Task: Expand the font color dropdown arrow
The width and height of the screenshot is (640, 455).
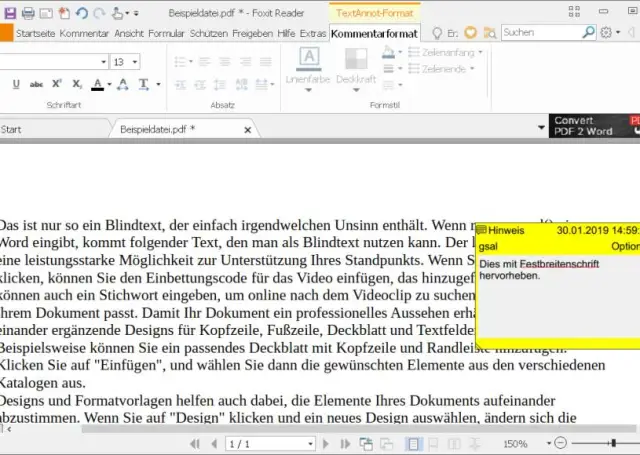Action: tap(109, 84)
